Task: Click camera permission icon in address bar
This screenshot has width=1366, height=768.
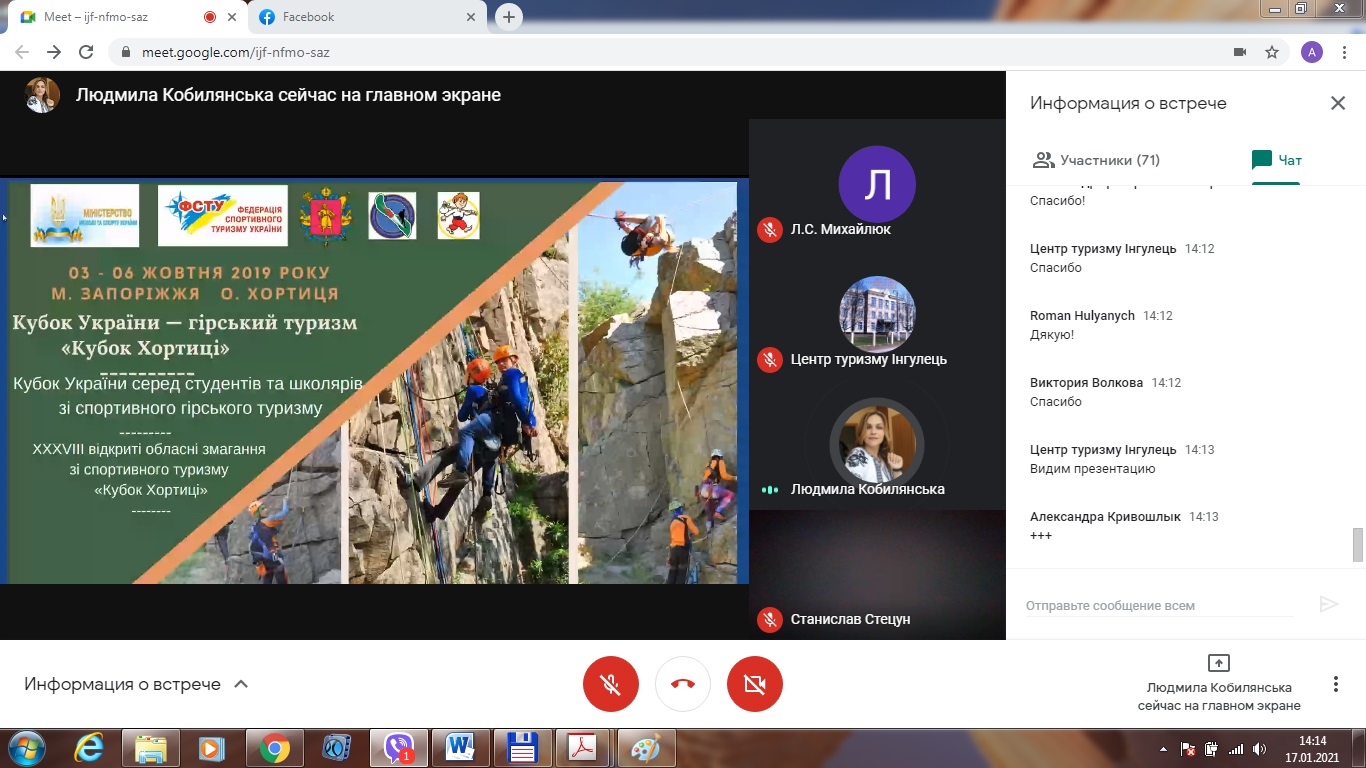Action: pyautogui.click(x=1240, y=52)
